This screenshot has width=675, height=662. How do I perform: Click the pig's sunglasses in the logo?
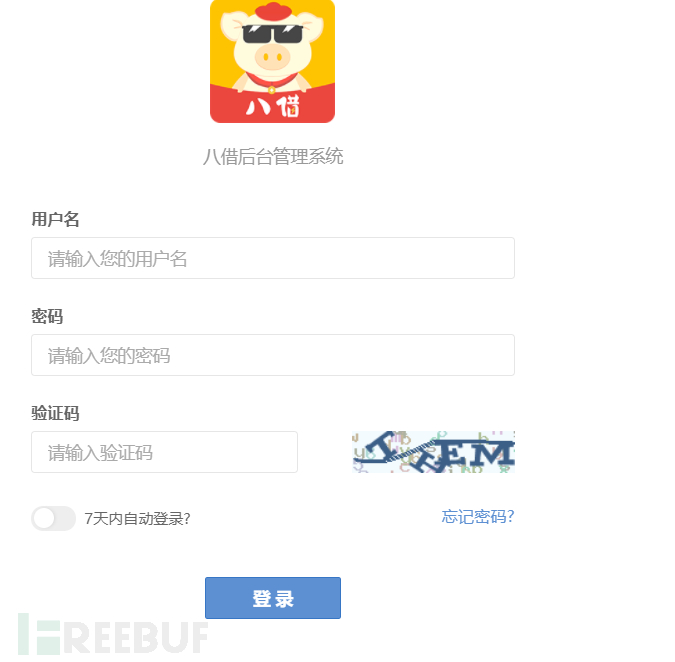[272, 34]
